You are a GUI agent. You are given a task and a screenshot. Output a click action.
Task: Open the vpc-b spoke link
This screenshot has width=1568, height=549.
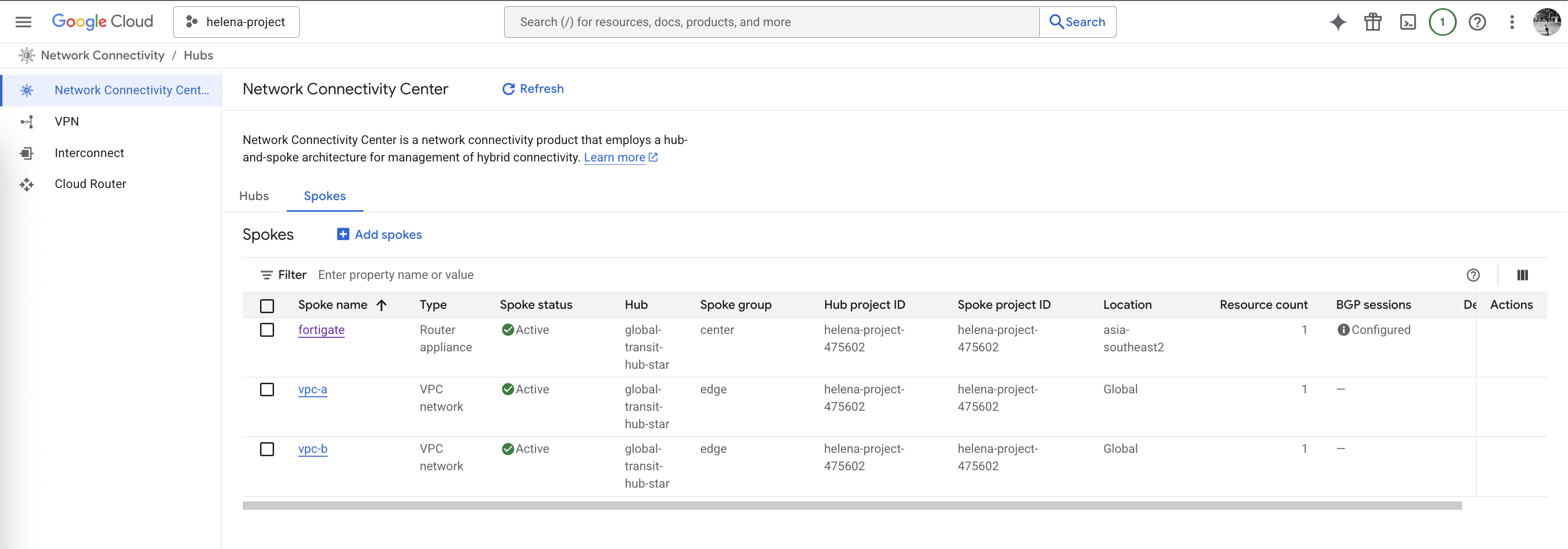tap(312, 448)
